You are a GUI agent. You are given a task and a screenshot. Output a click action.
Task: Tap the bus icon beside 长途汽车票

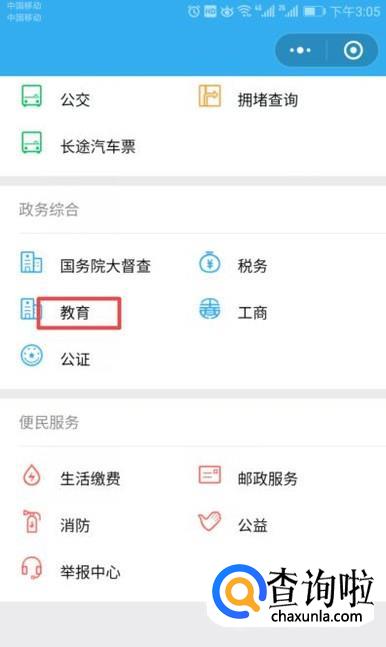[x=32, y=143]
